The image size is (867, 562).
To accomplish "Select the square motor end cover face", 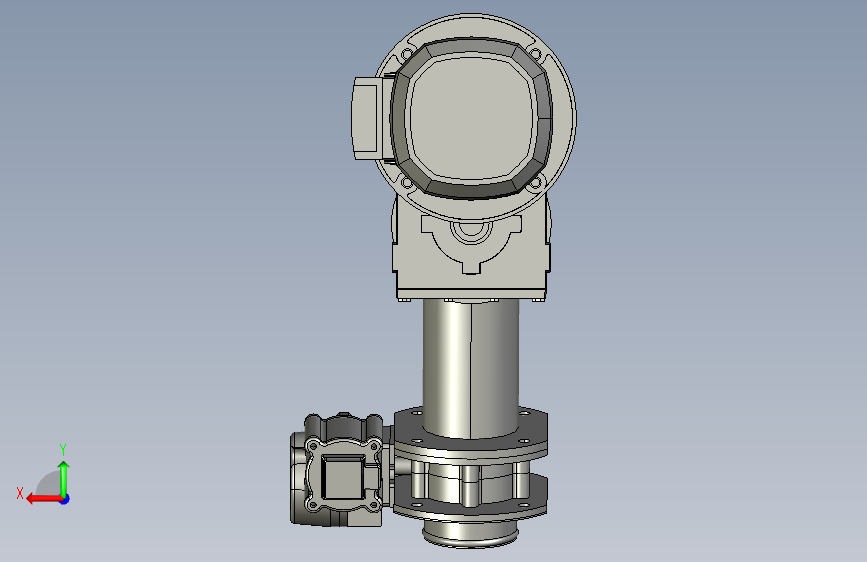I will tap(471, 118).
